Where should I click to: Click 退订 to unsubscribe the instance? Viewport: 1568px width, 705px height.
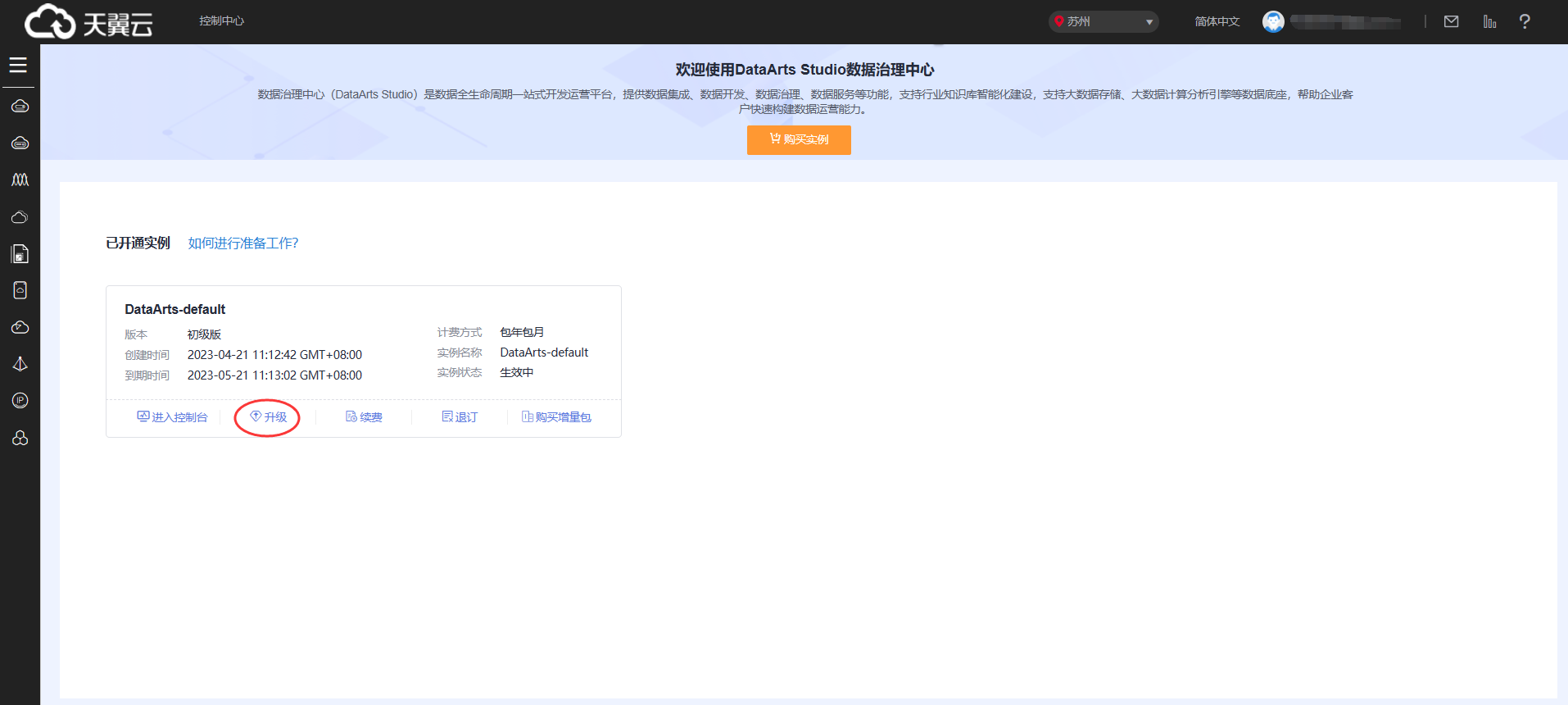point(460,417)
